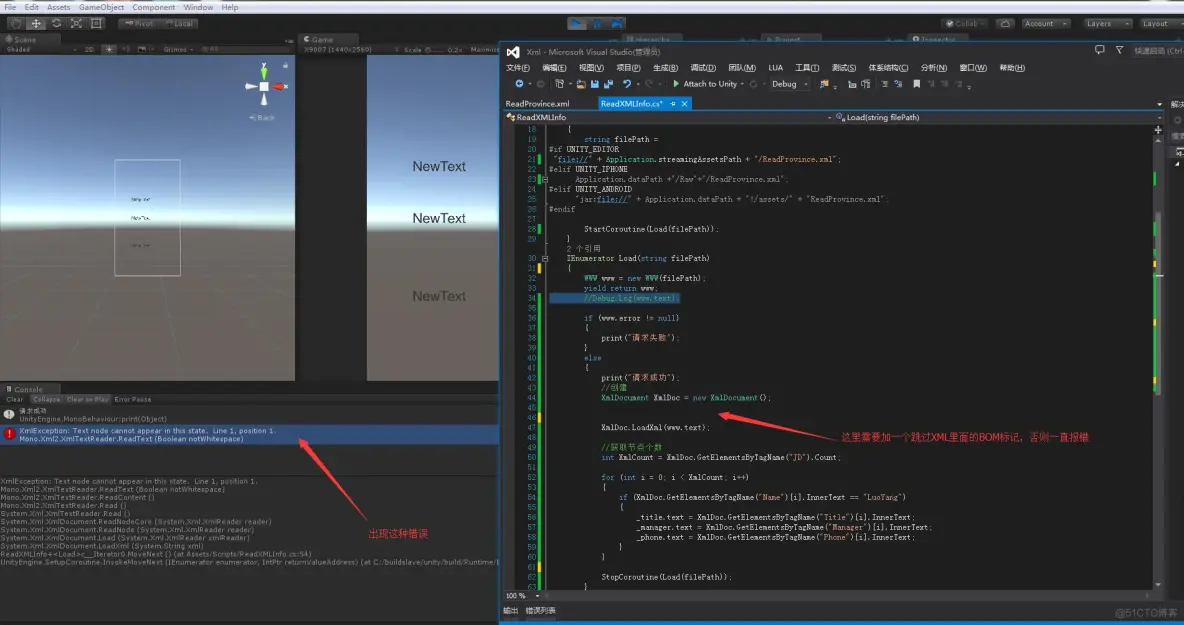Click the Undo icon in Visual Studio
The width and height of the screenshot is (1184, 625).
pos(627,84)
